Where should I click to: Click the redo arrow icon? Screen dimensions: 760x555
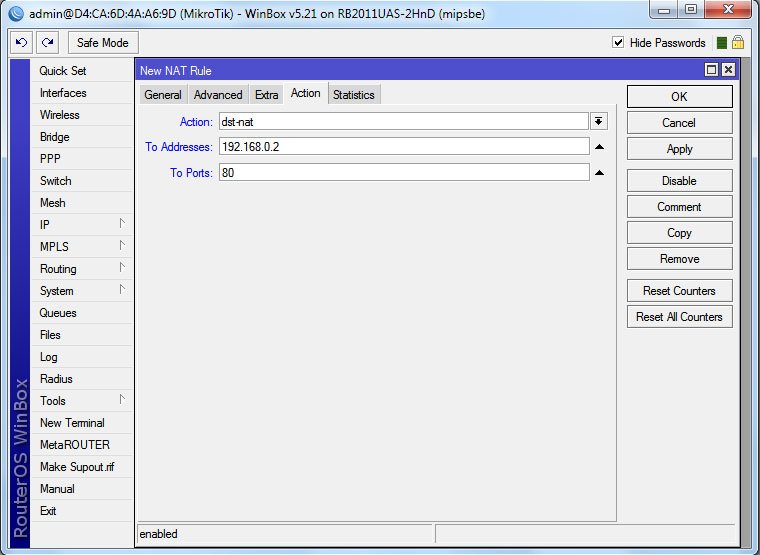[x=47, y=43]
